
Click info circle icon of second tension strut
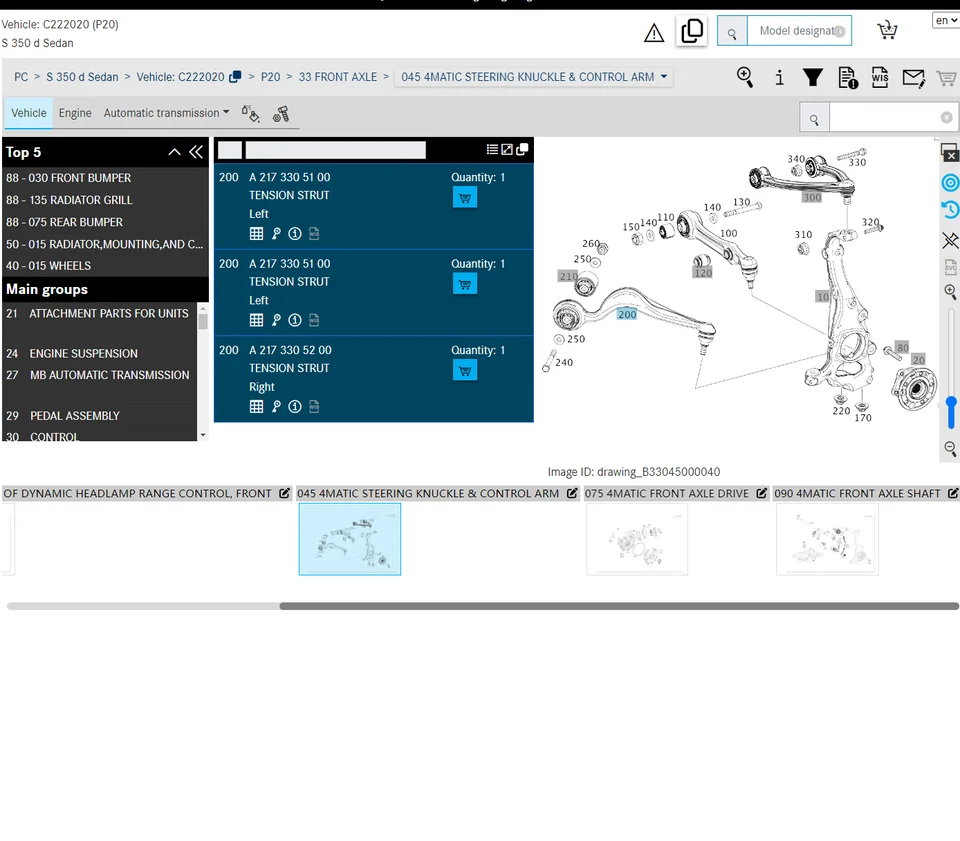point(295,320)
